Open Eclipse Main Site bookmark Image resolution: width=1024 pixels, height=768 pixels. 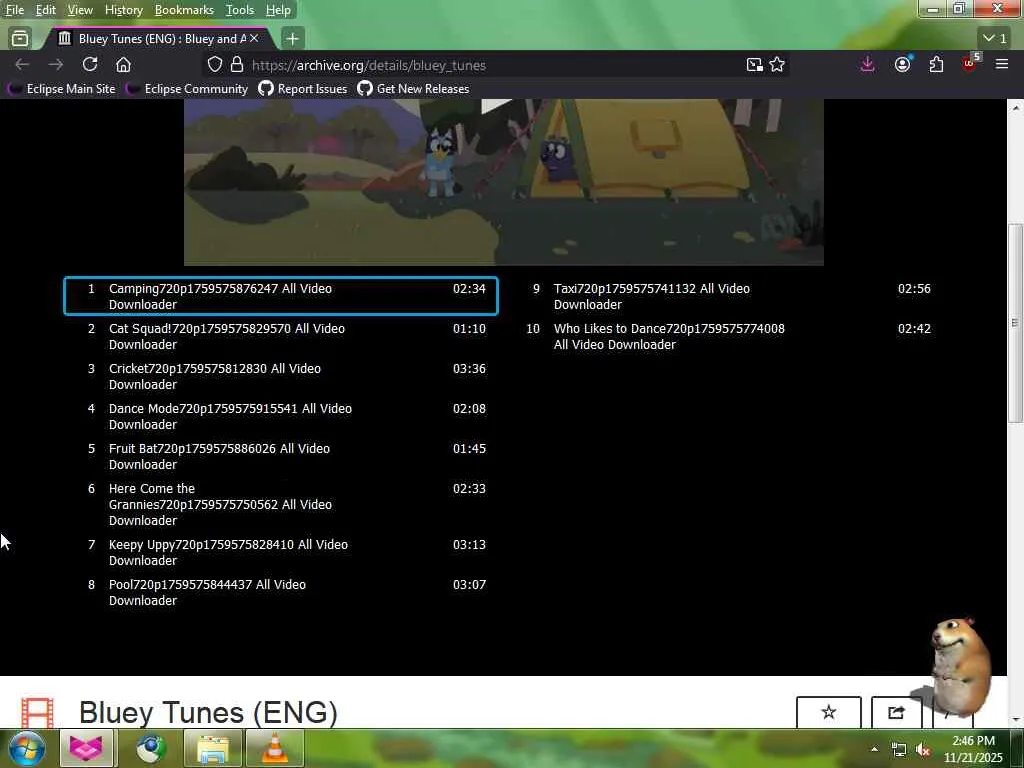click(x=63, y=88)
